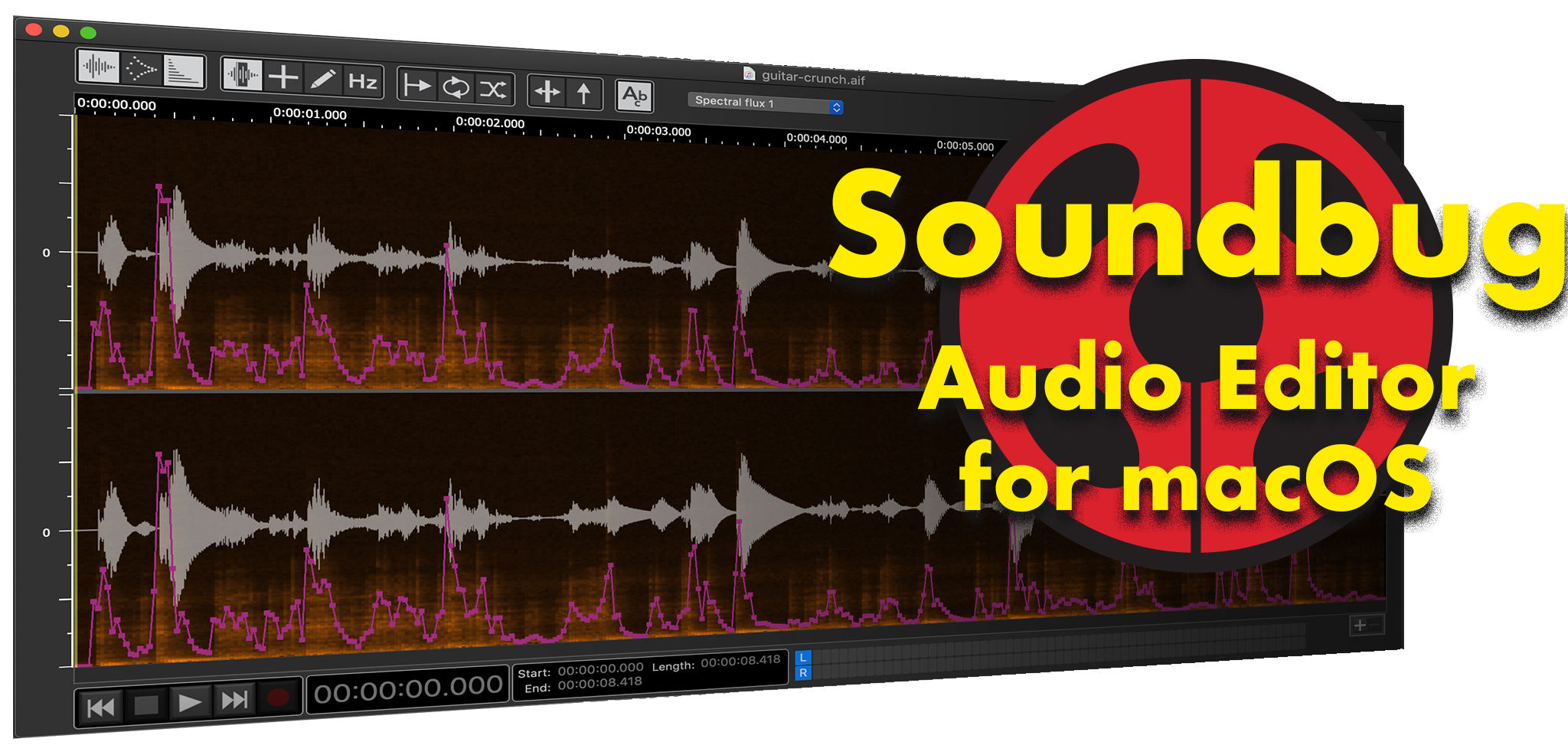Click the guitar-crunch.aif window title
The width and height of the screenshot is (1568, 755).
click(x=813, y=77)
